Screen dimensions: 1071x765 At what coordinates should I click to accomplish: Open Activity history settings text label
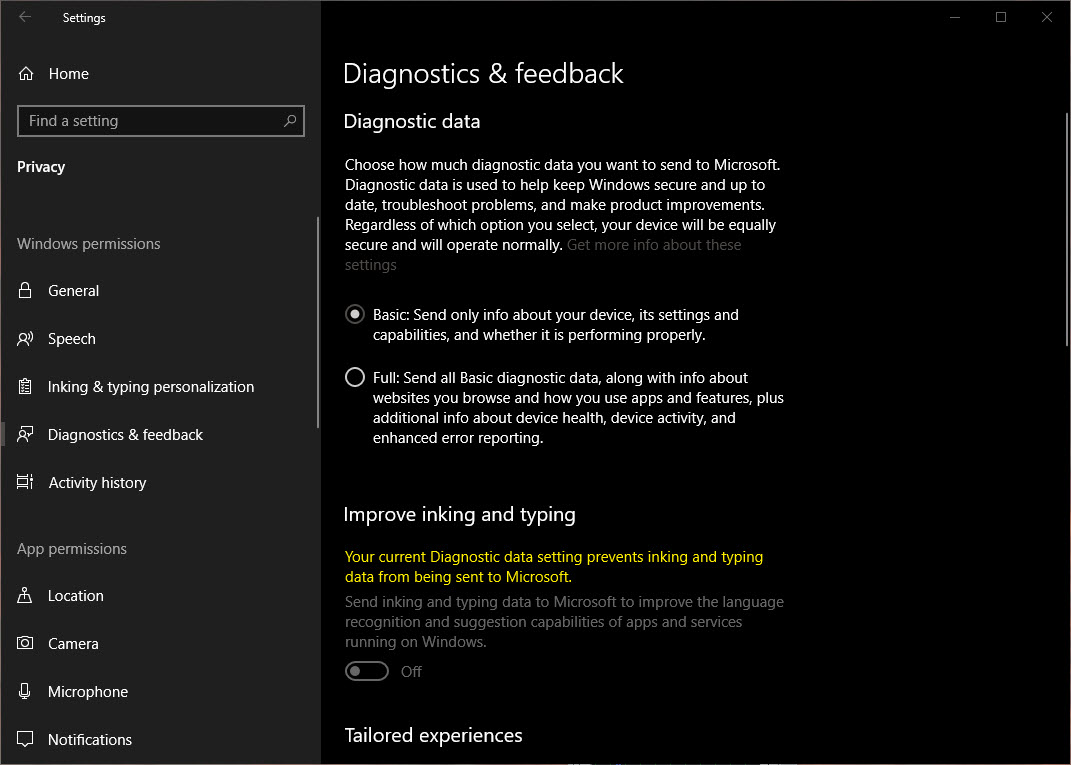pyautogui.click(x=97, y=483)
